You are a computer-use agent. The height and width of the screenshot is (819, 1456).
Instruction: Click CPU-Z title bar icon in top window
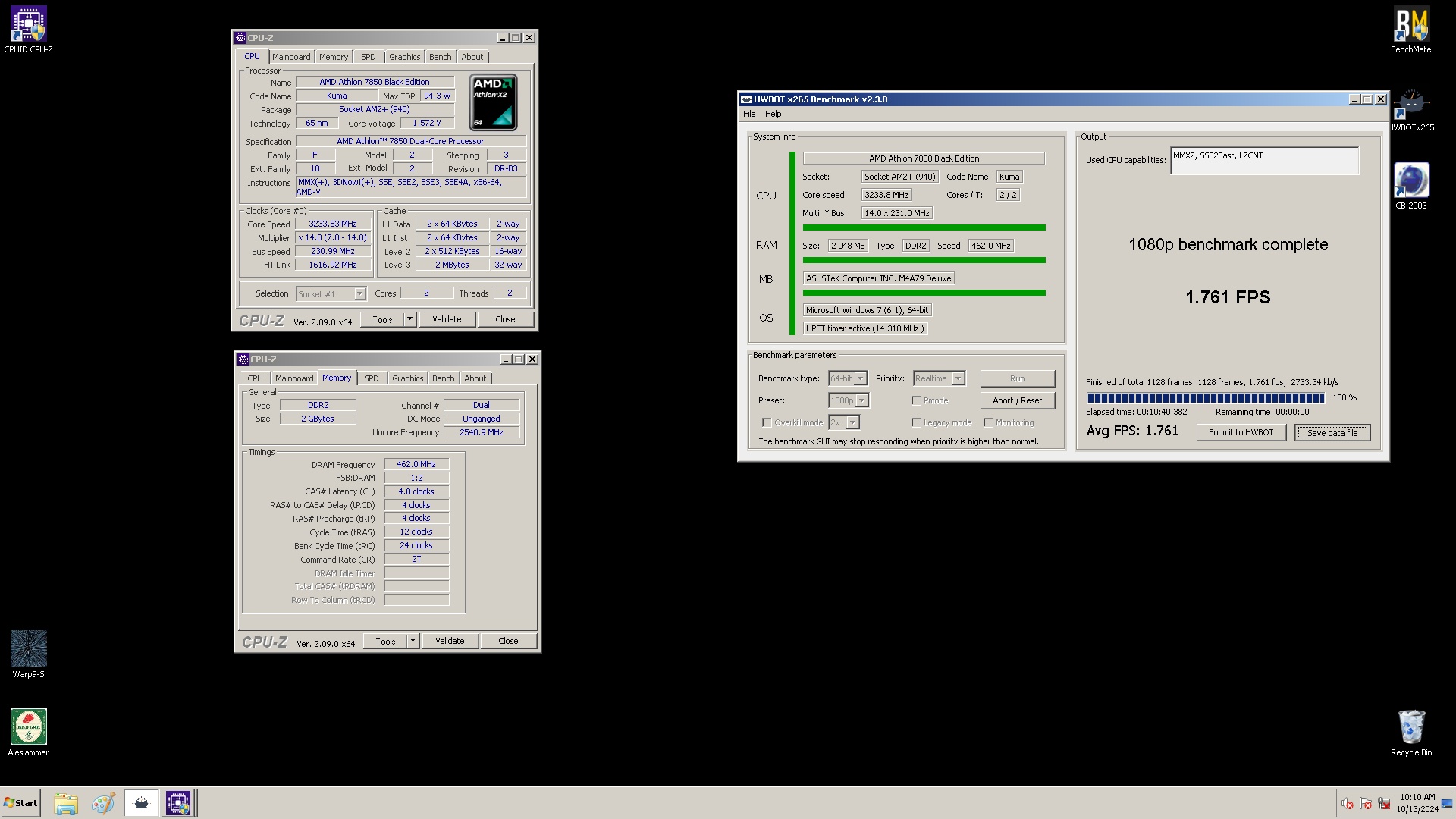tap(240, 38)
